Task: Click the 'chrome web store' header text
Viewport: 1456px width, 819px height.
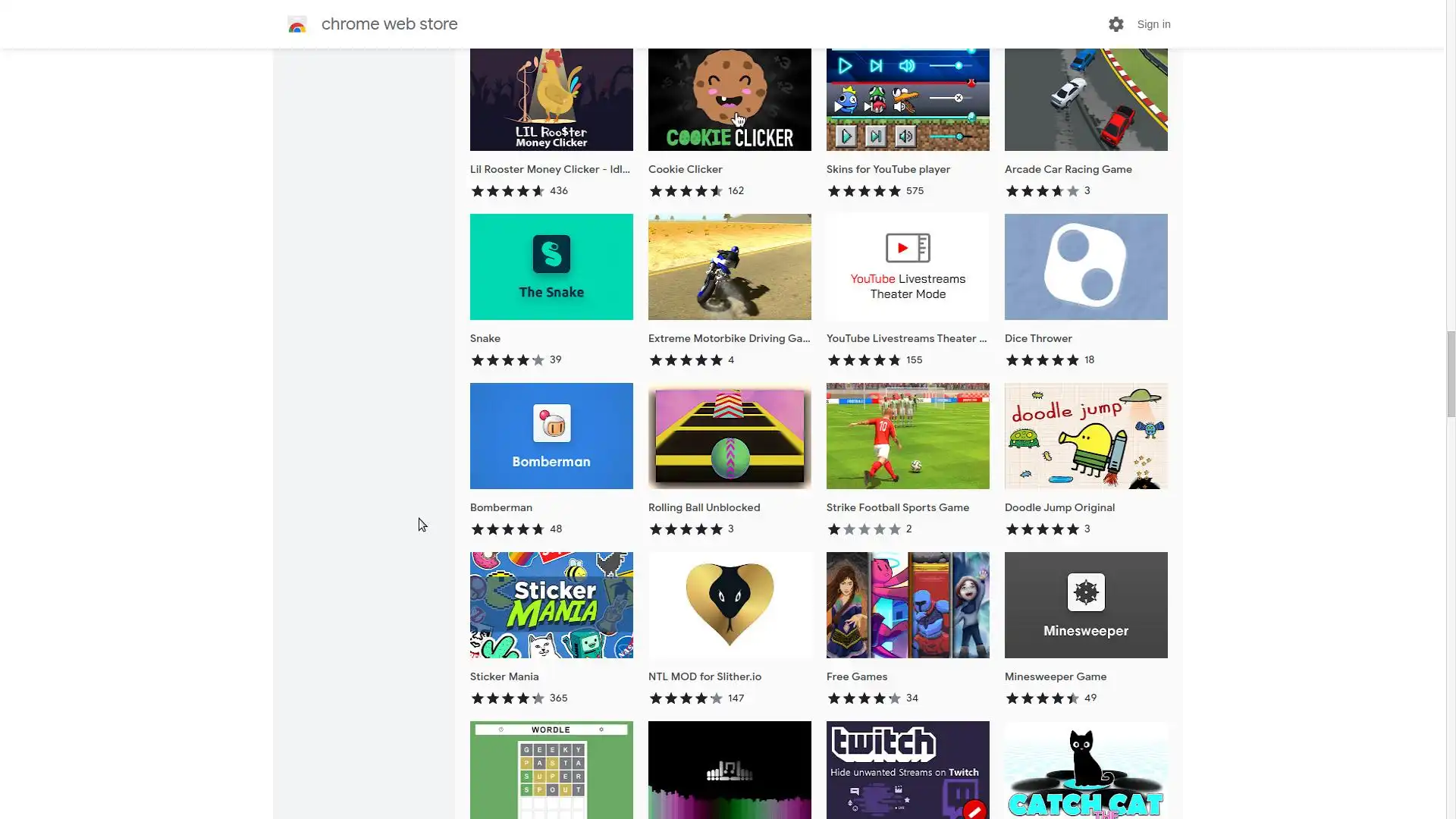Action: coord(389,24)
